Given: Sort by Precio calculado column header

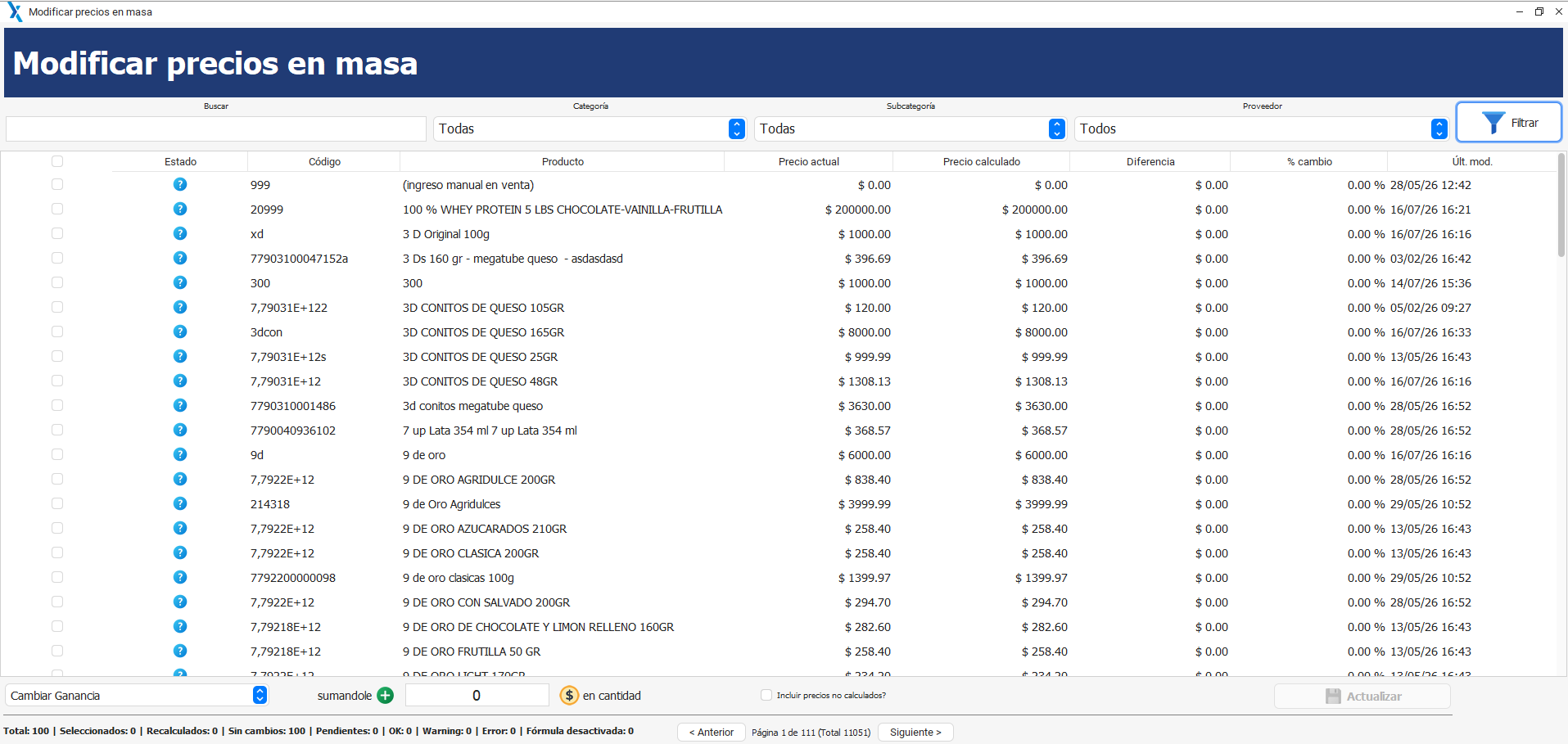Looking at the screenshot, I should 982,162.
